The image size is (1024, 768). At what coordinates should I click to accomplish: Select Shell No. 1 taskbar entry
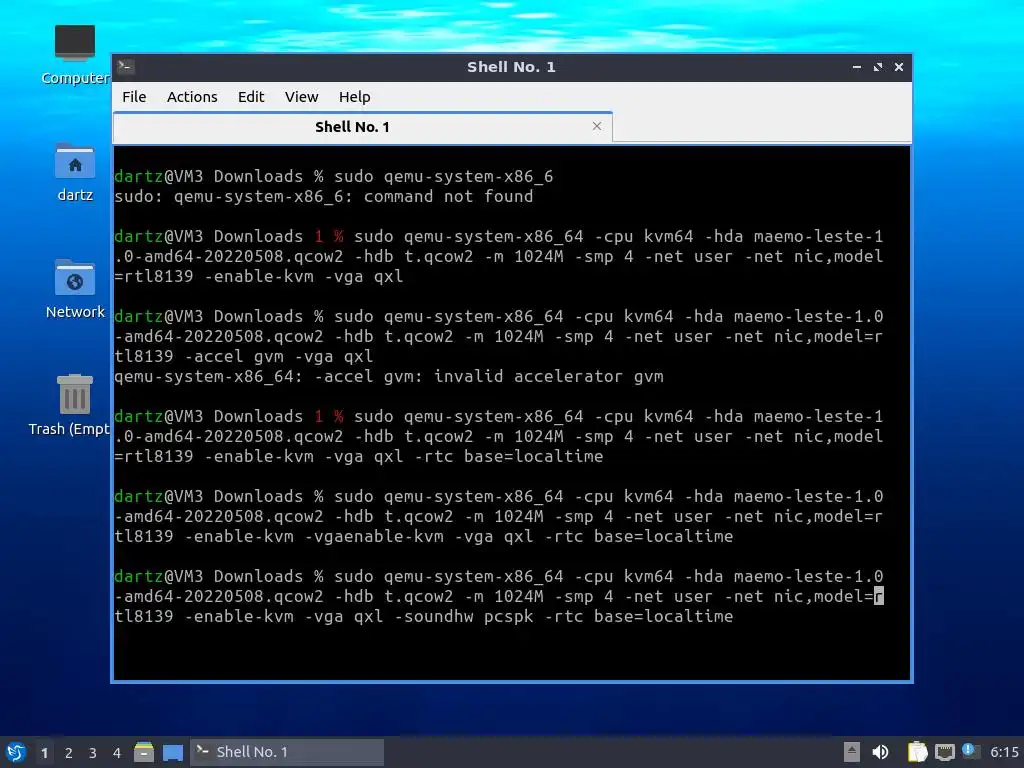pyautogui.click(x=287, y=752)
